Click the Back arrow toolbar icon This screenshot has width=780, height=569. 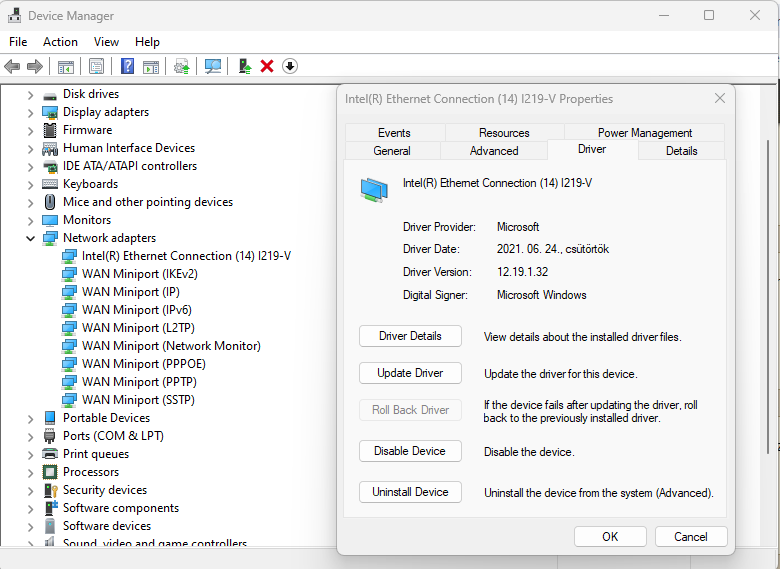coord(12,66)
